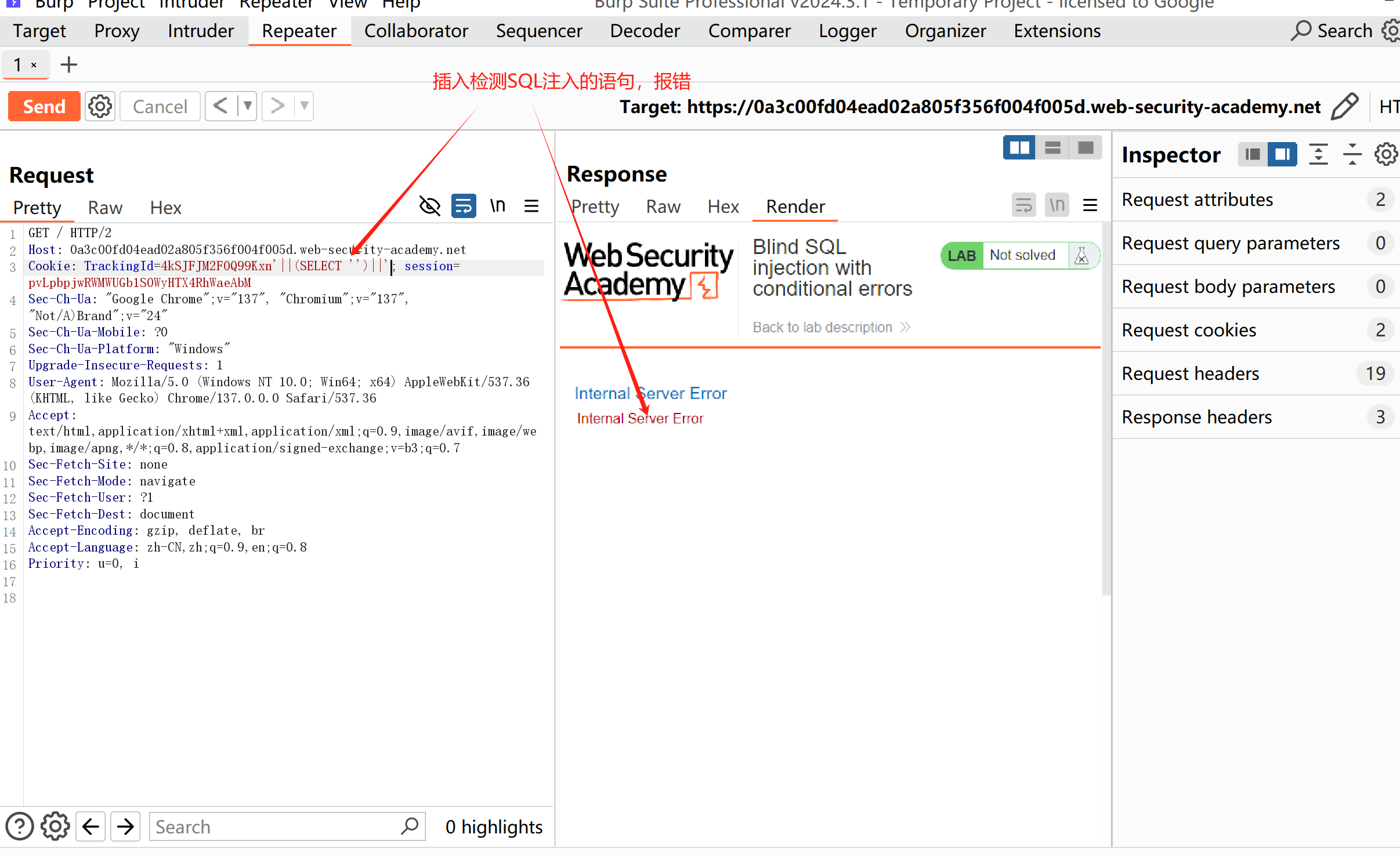The height and width of the screenshot is (856, 1400).
Task: Click the search magnifier in request search bar
Action: [x=410, y=826]
